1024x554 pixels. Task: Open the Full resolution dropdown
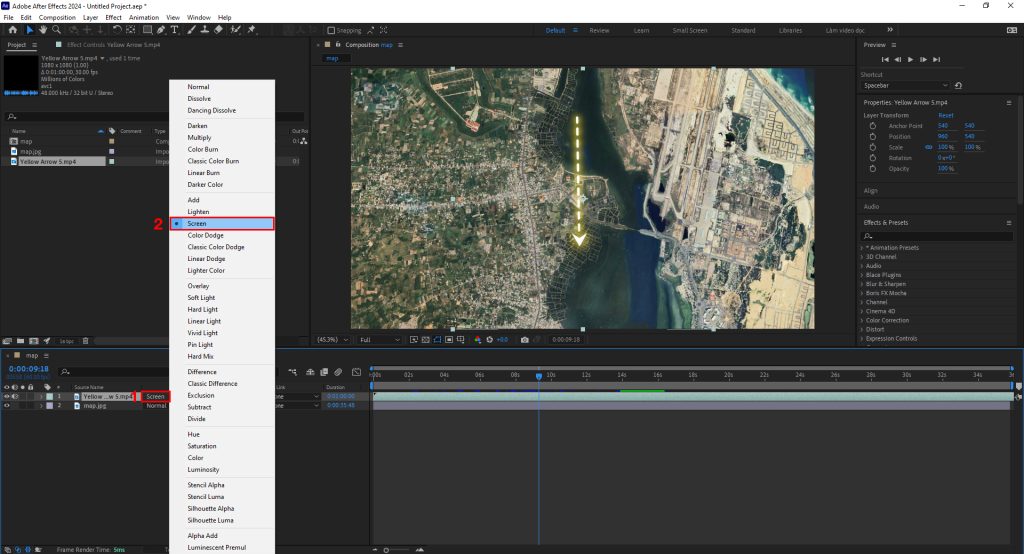[x=380, y=340]
